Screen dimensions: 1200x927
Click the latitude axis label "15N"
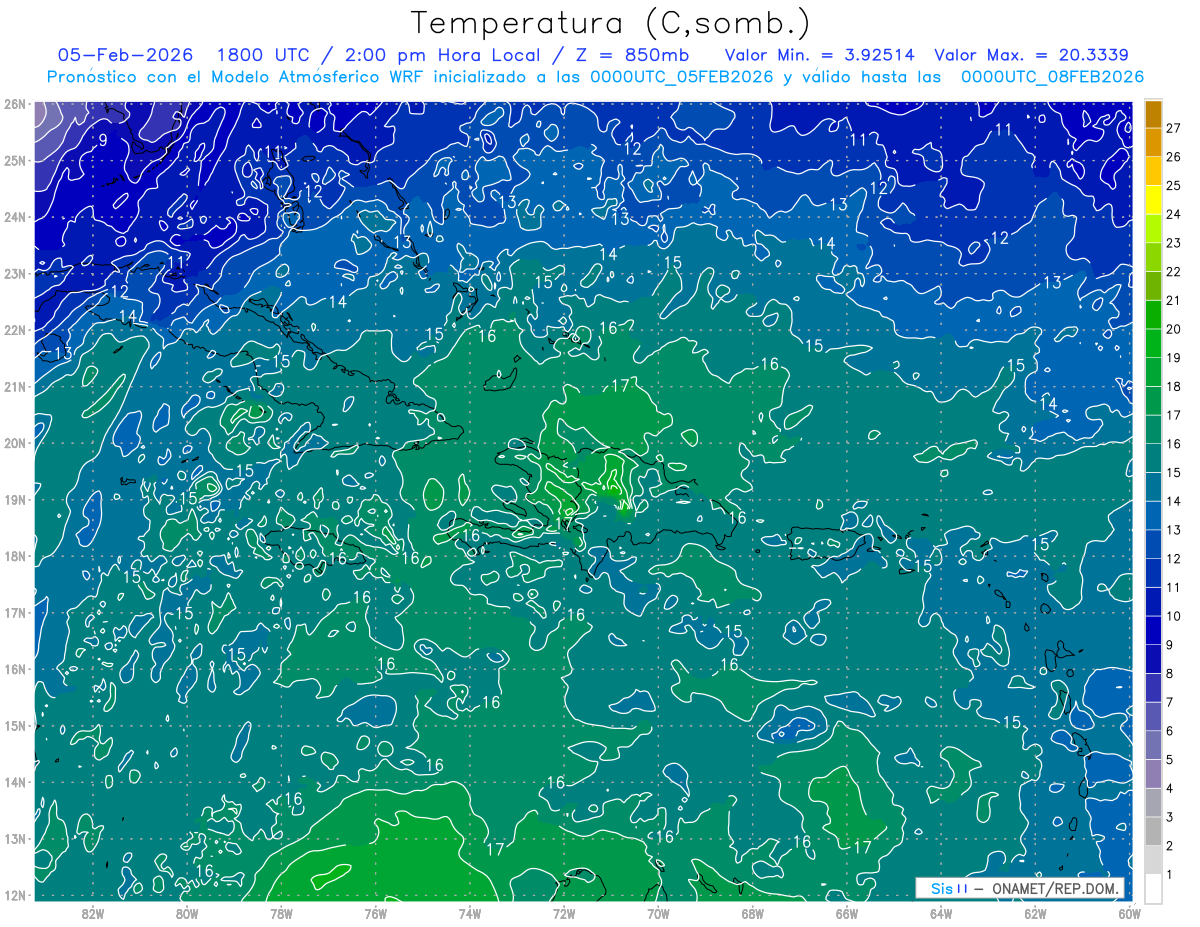pos(14,725)
